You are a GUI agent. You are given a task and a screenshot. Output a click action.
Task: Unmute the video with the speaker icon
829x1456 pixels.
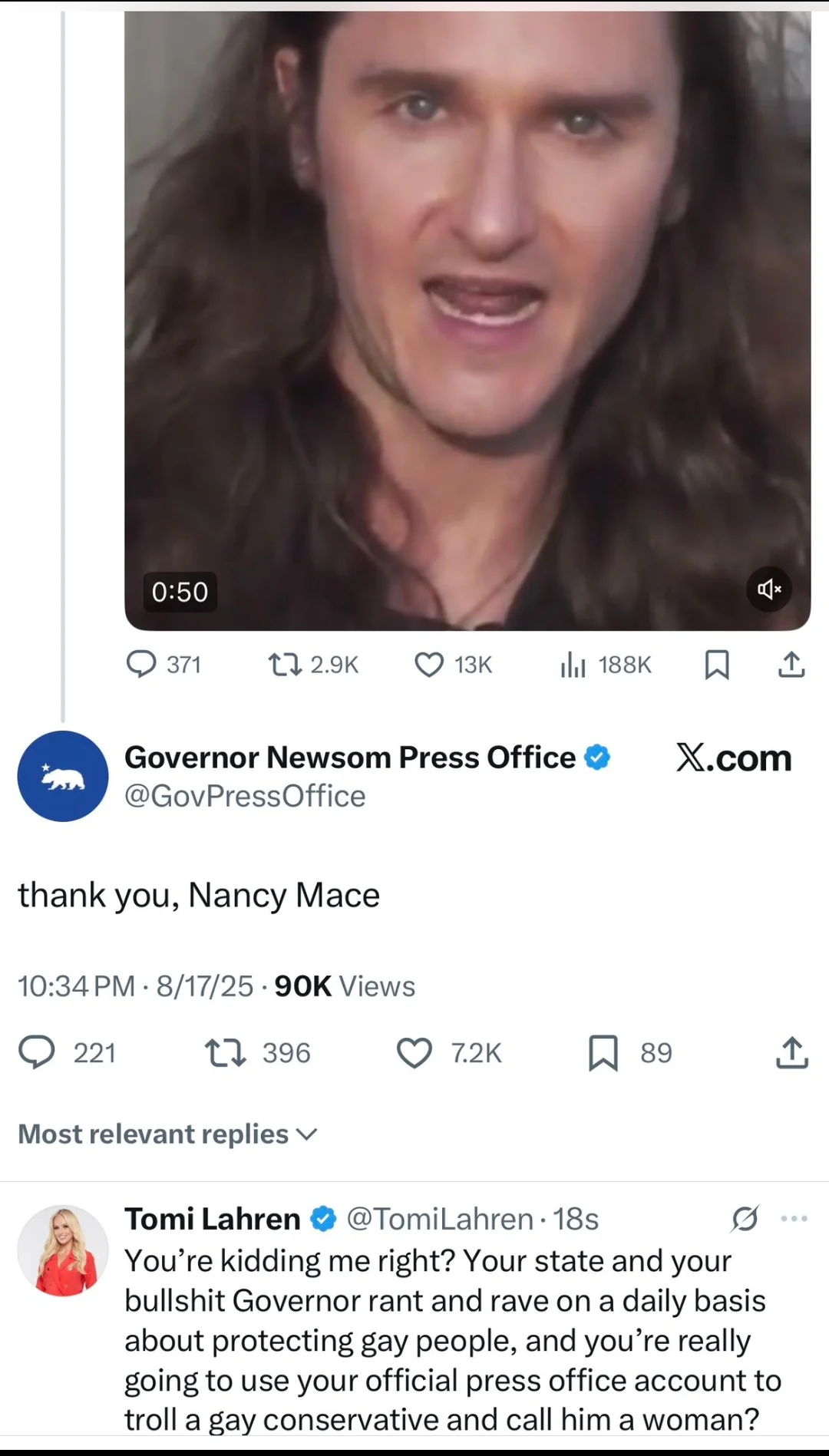click(x=769, y=589)
